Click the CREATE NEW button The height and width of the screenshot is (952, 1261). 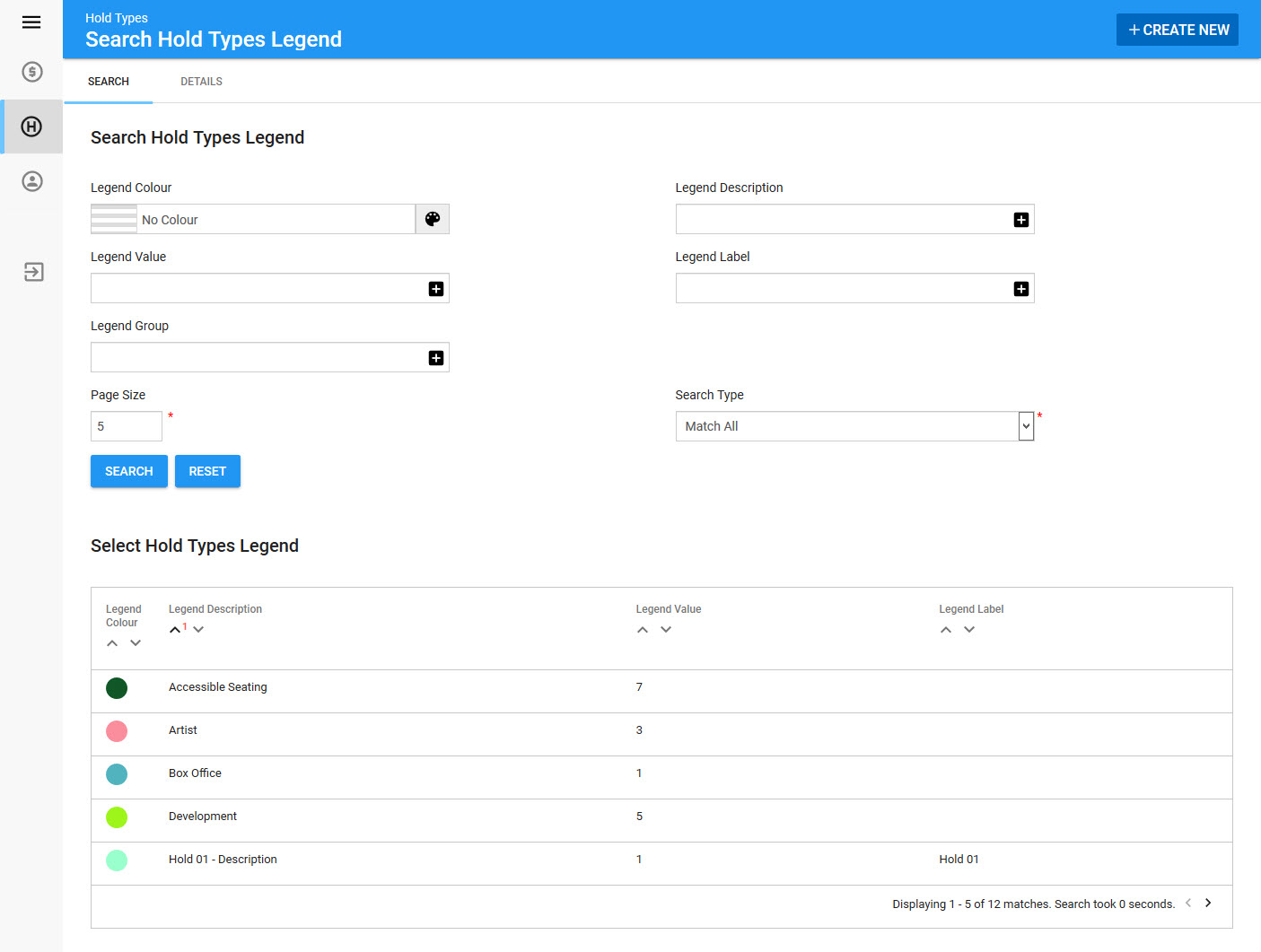point(1178,30)
